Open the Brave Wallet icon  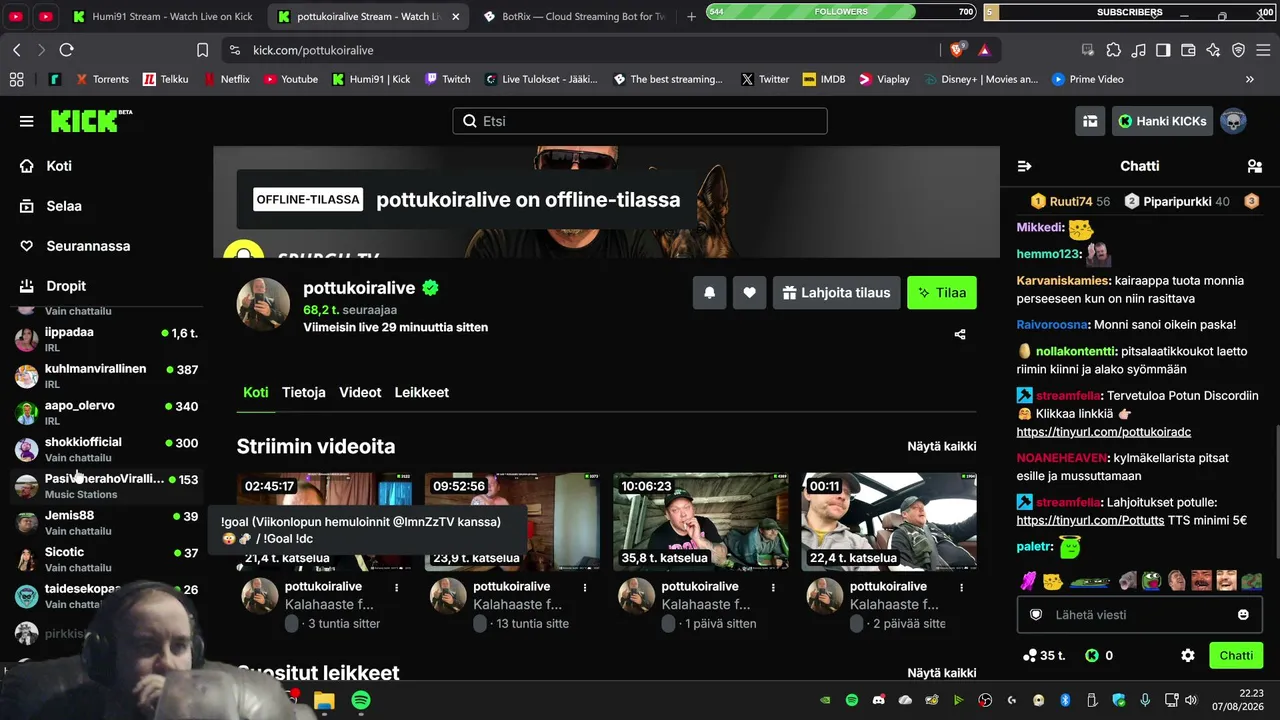click(x=1188, y=50)
